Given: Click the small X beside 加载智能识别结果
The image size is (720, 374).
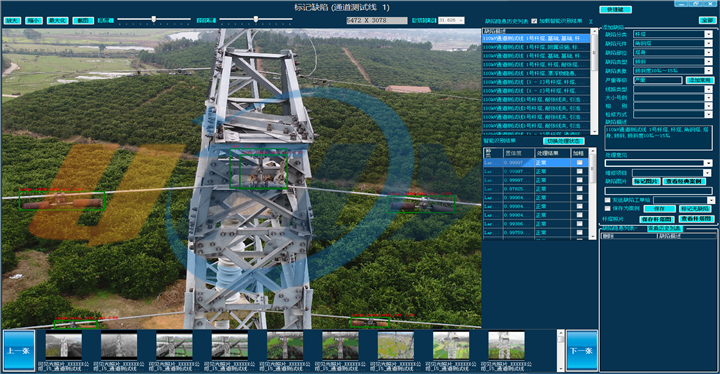Looking at the screenshot, I should point(591,21).
